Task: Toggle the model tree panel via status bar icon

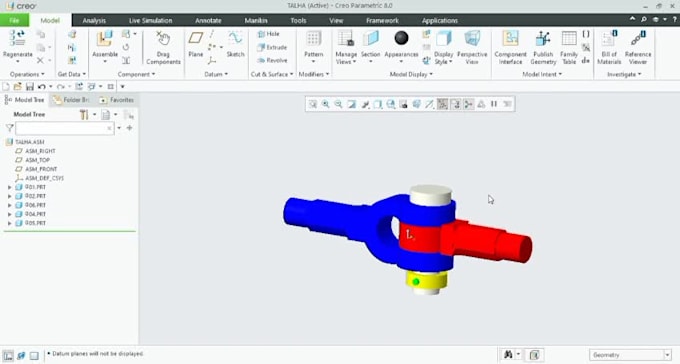Action: click(x=8, y=355)
